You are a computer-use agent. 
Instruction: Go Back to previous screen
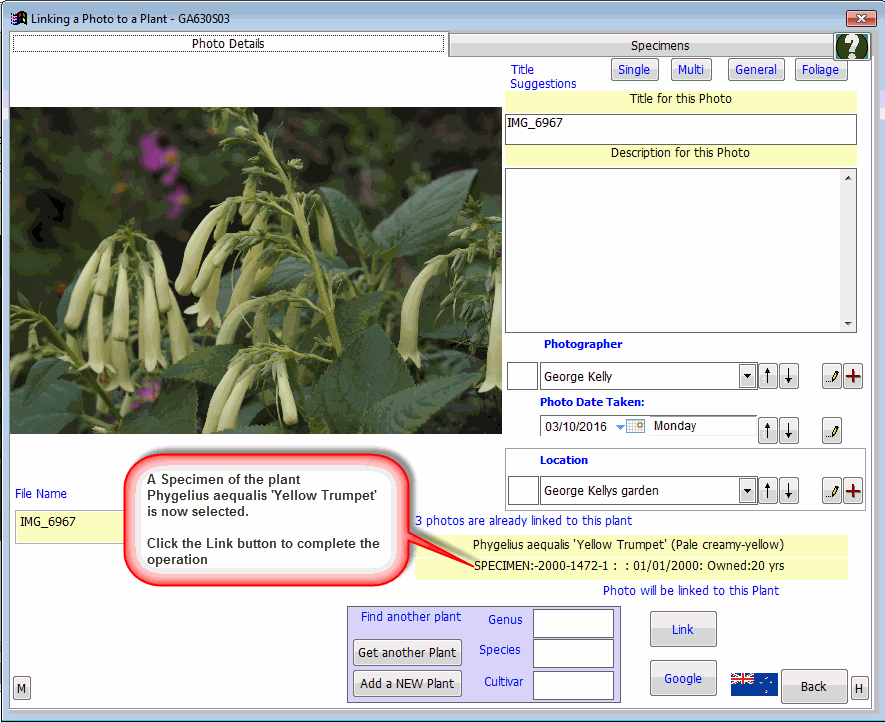pyautogui.click(x=814, y=686)
